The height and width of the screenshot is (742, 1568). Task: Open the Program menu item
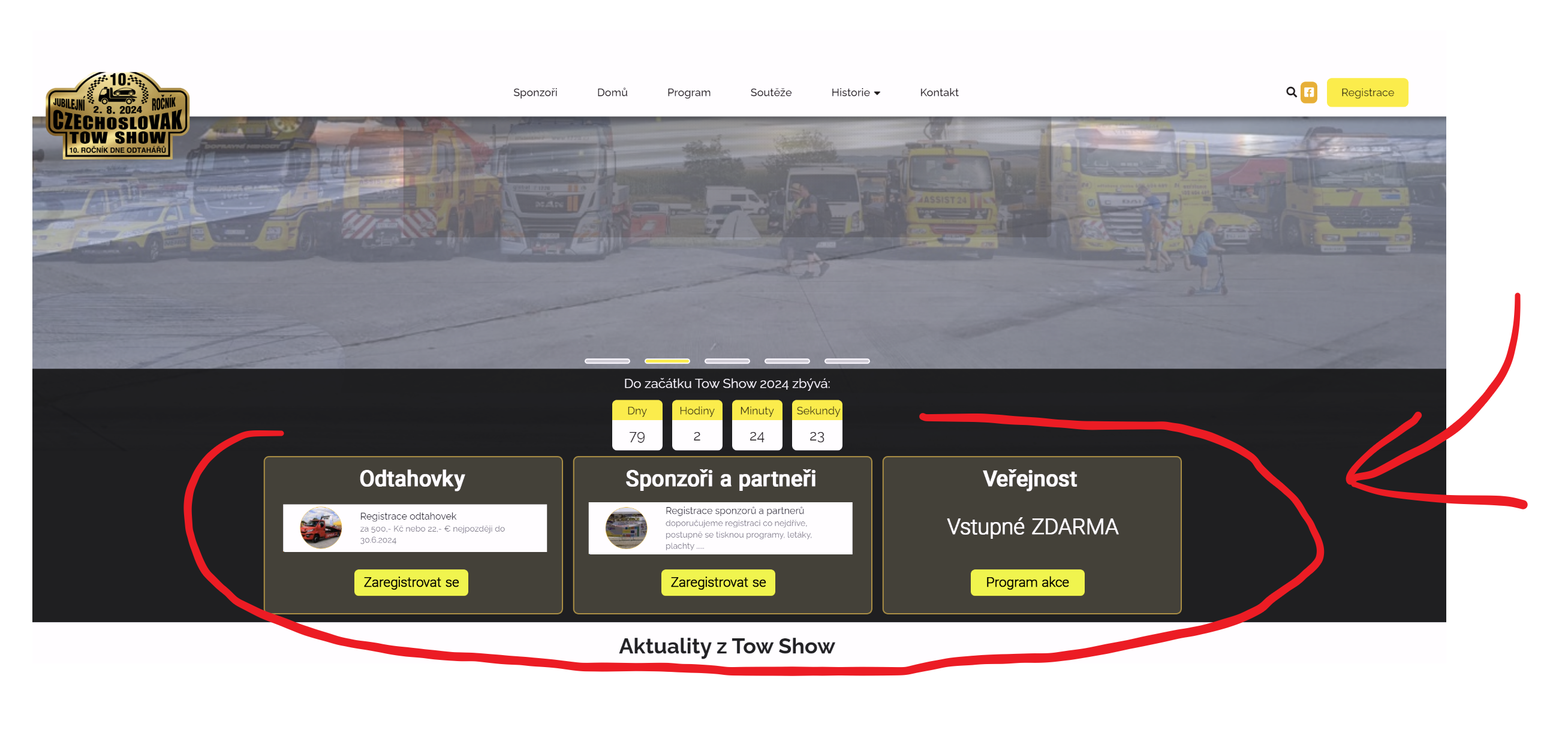pyautogui.click(x=688, y=92)
